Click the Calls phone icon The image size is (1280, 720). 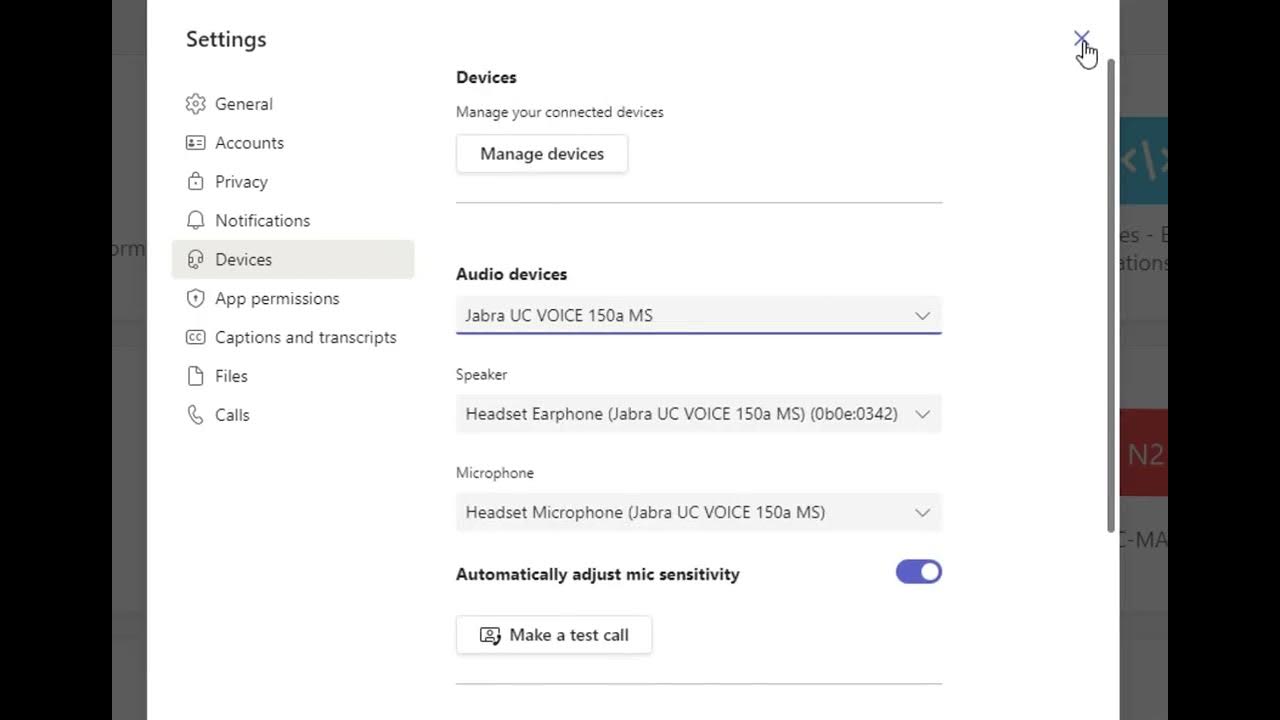[x=195, y=415]
